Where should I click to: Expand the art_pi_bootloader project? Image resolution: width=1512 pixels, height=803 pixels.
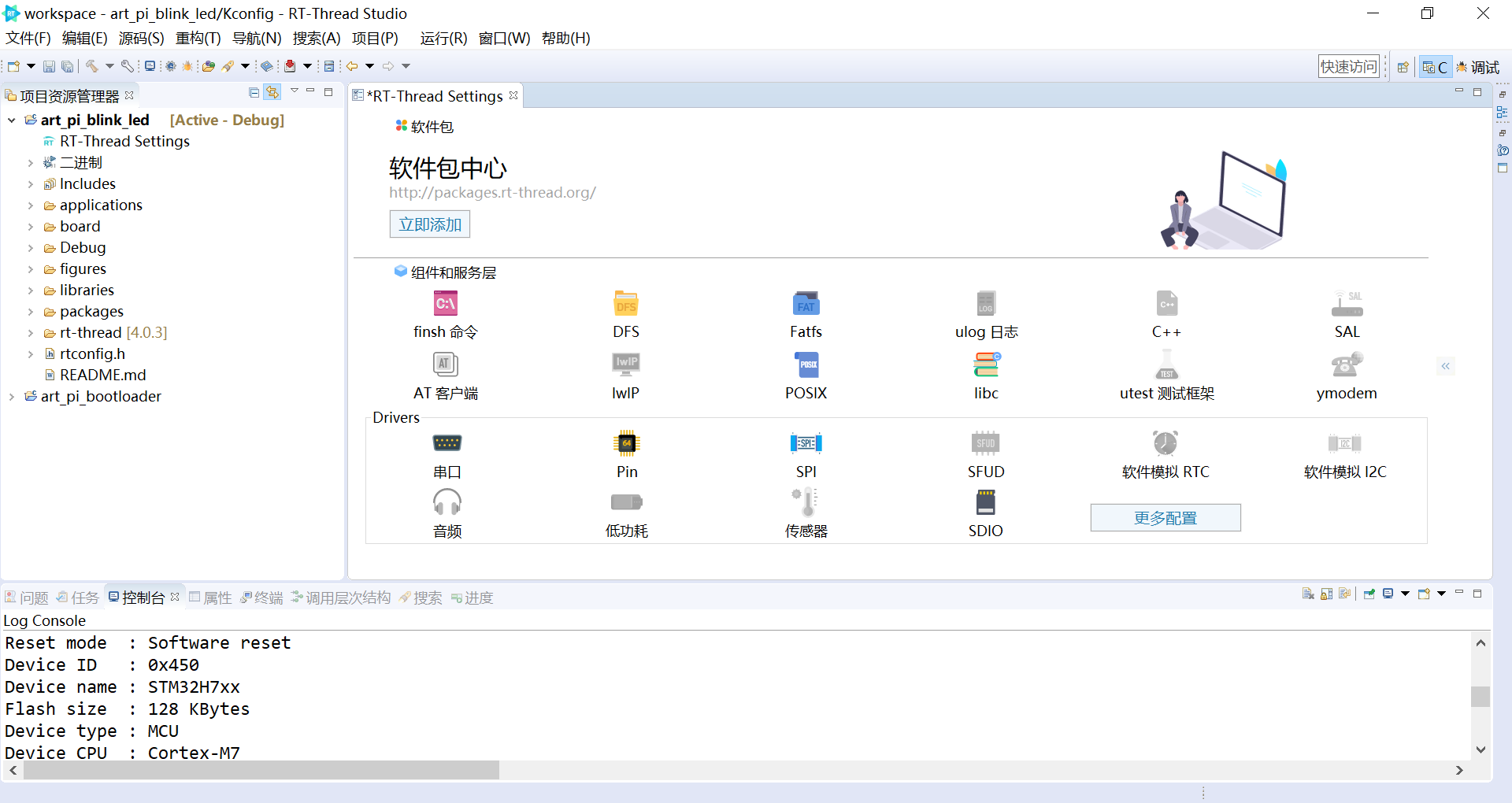12,397
